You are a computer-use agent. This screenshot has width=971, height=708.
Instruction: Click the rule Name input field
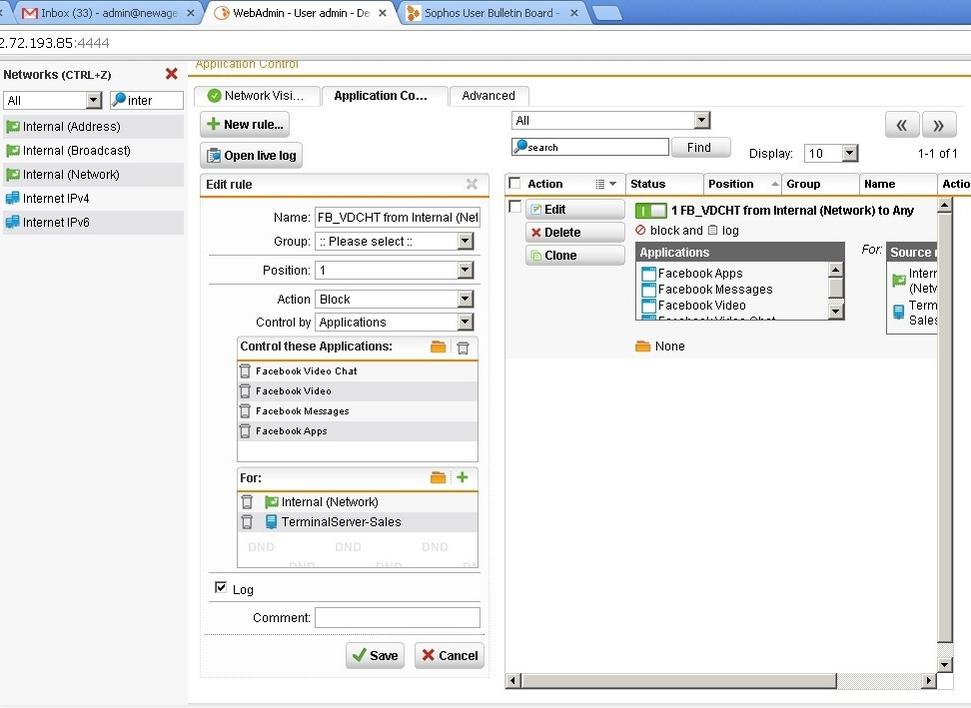coord(398,217)
